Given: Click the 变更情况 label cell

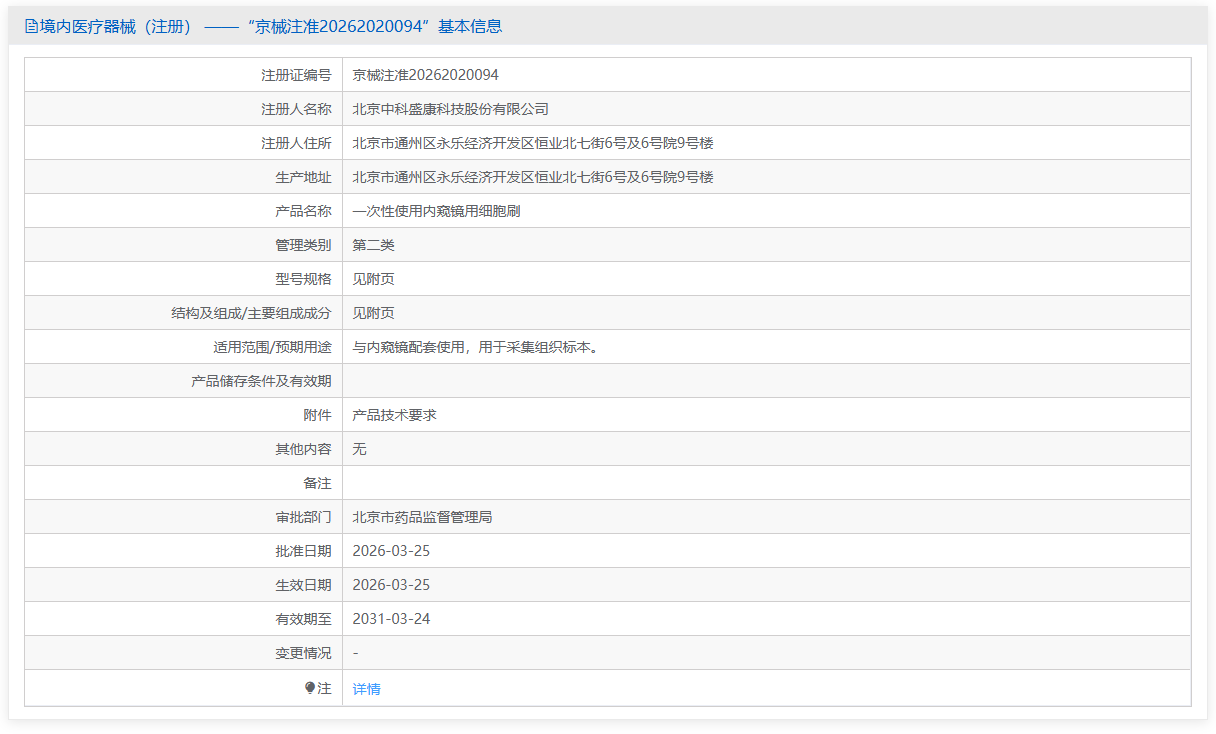Looking at the screenshot, I should click(x=184, y=653).
